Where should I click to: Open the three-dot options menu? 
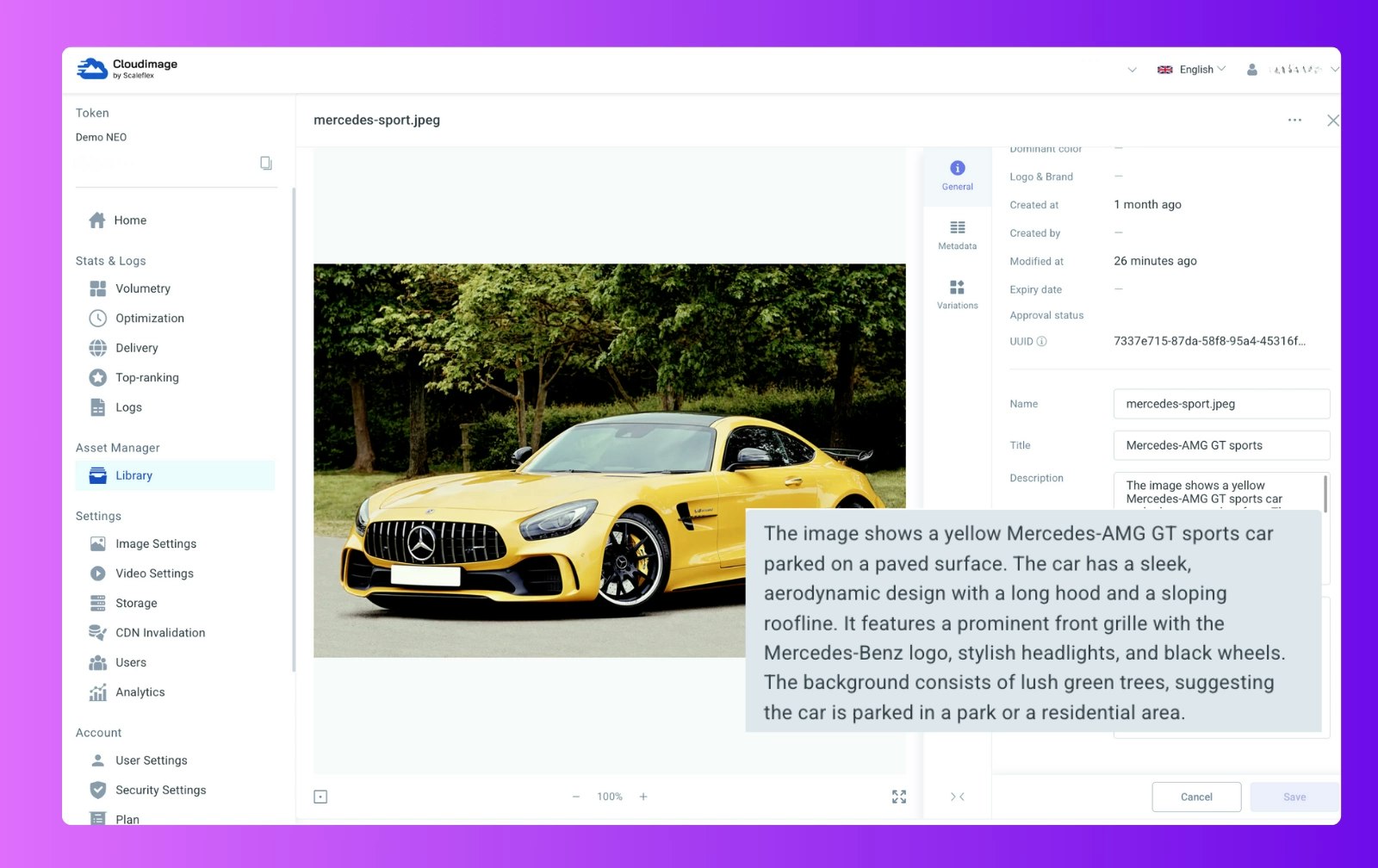(1294, 121)
